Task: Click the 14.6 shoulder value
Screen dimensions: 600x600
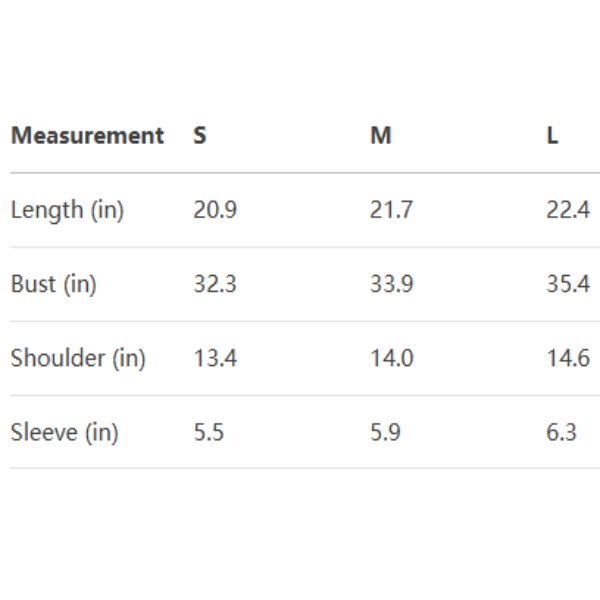Action: (x=568, y=358)
